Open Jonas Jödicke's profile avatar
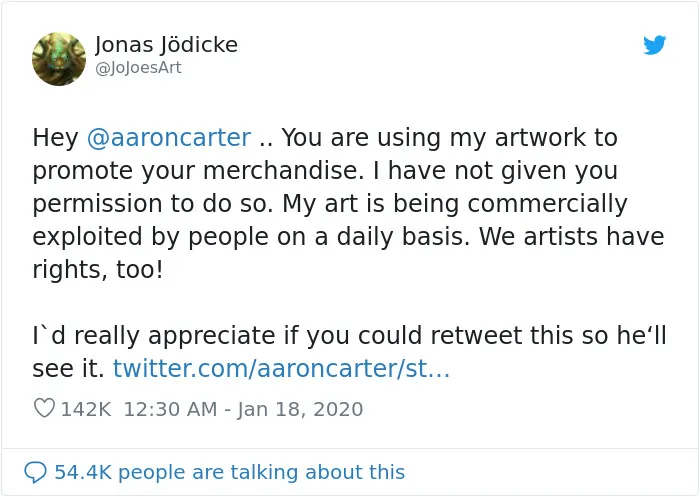 point(59,59)
